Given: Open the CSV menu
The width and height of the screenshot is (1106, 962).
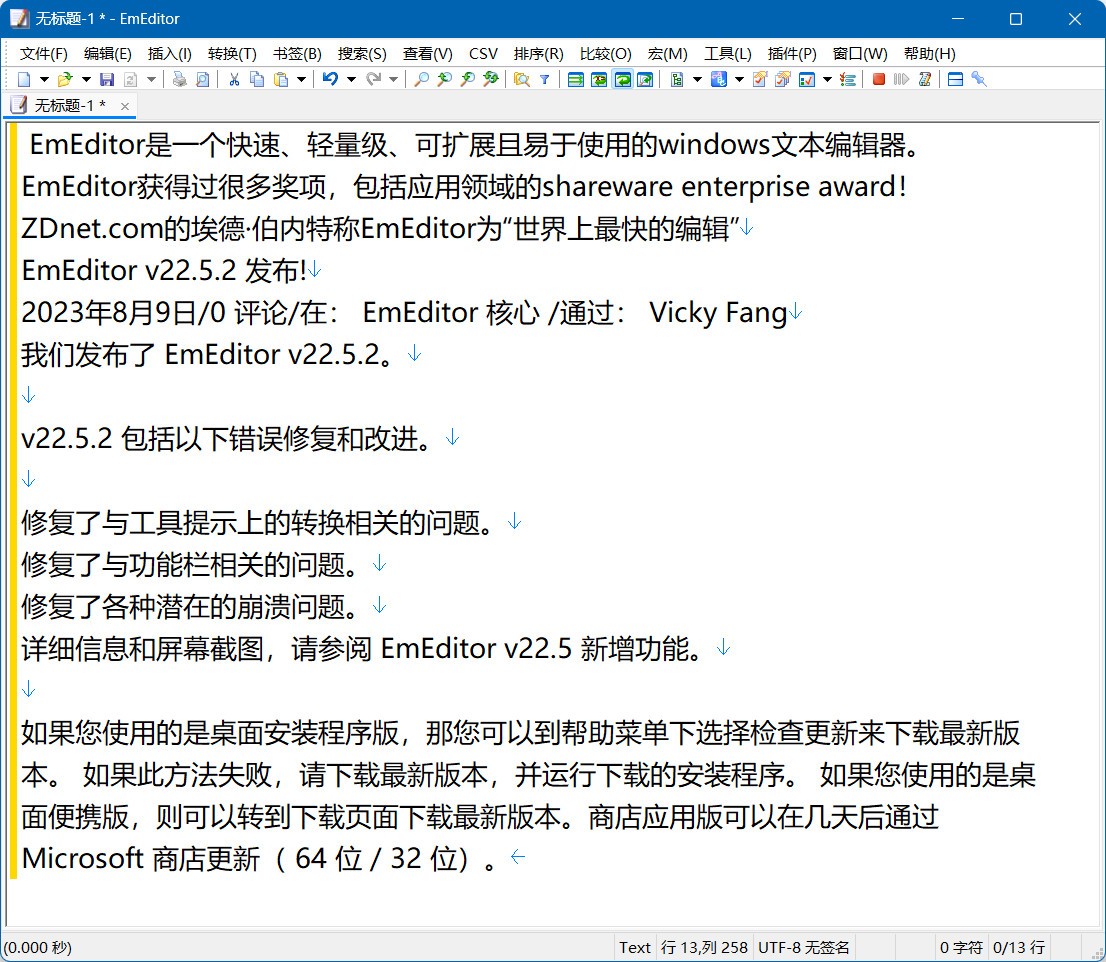Looking at the screenshot, I should click(x=483, y=54).
